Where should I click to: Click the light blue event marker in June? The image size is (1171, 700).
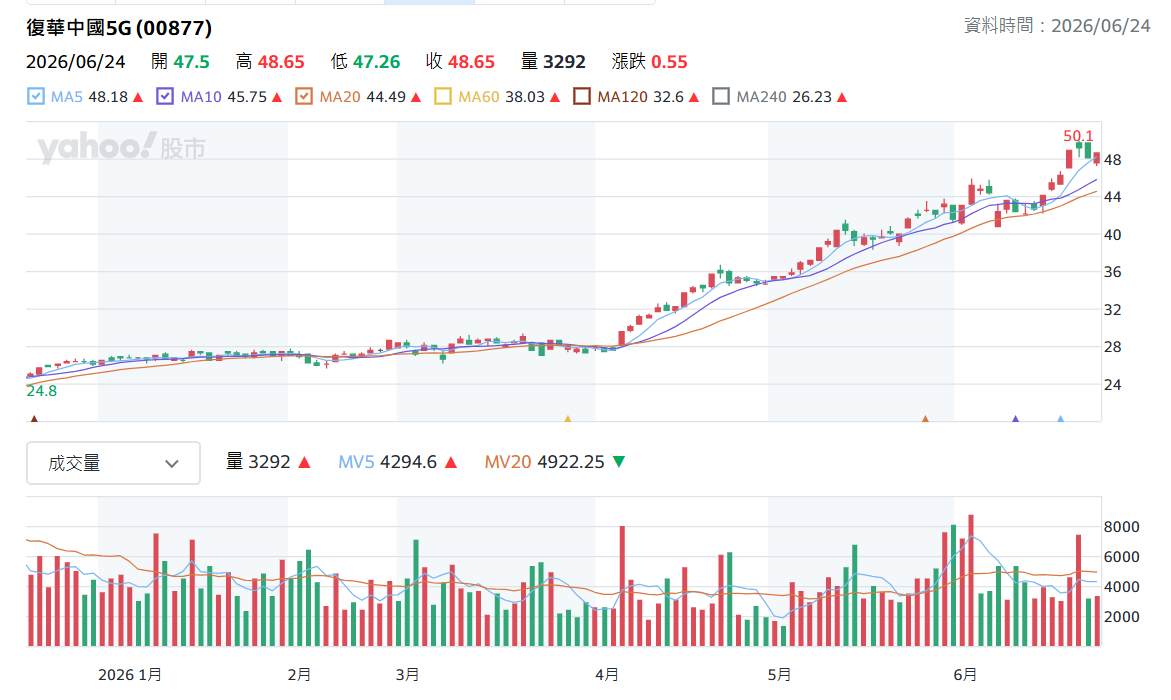[1060, 418]
